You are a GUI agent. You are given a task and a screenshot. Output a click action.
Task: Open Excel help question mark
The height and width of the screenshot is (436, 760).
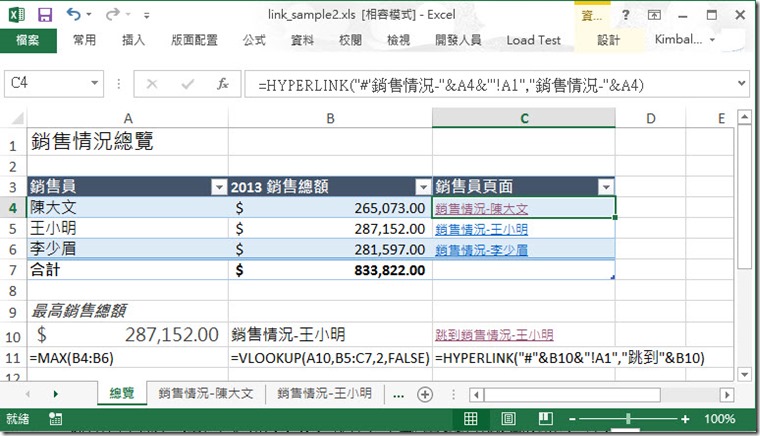point(626,15)
